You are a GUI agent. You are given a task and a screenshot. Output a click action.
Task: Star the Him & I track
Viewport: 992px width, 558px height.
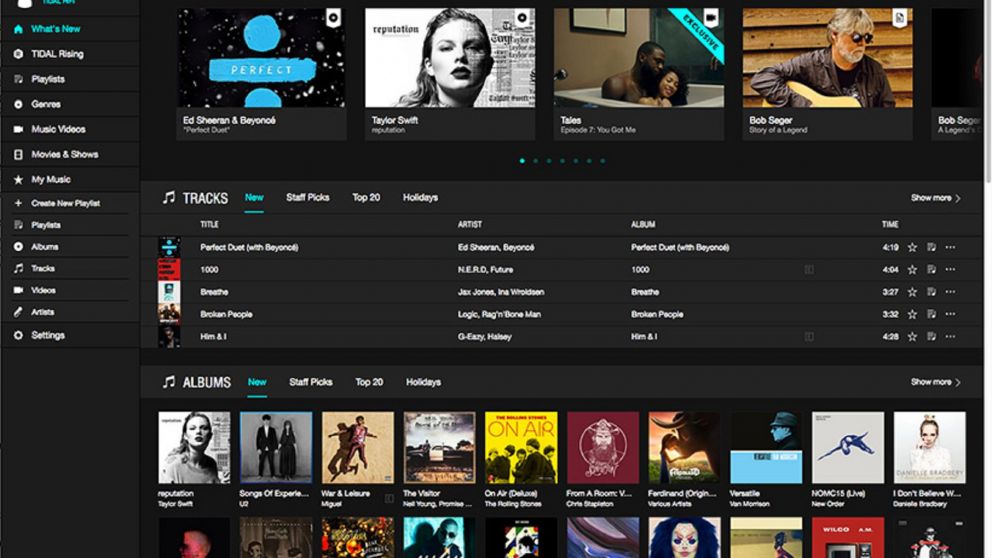point(912,337)
